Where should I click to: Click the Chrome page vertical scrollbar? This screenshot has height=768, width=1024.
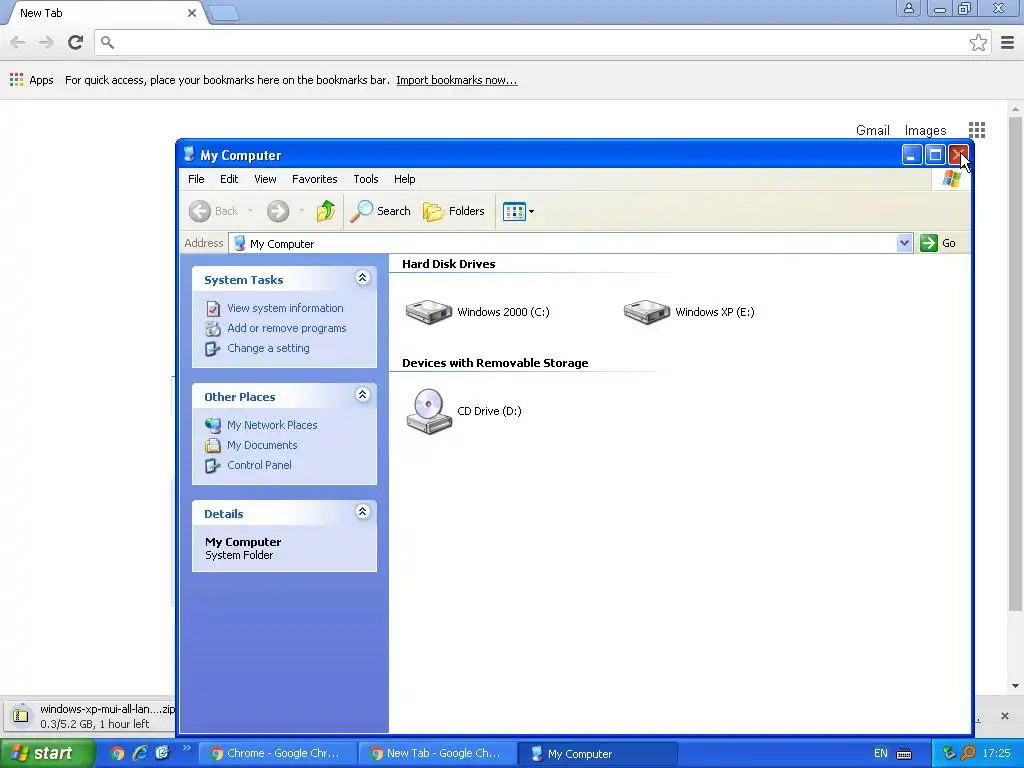click(1015, 364)
